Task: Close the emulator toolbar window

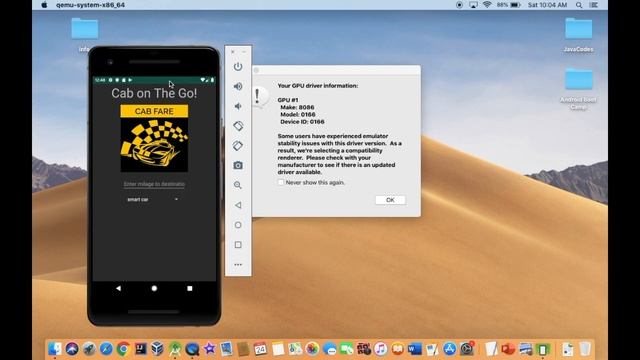Action: click(233, 52)
